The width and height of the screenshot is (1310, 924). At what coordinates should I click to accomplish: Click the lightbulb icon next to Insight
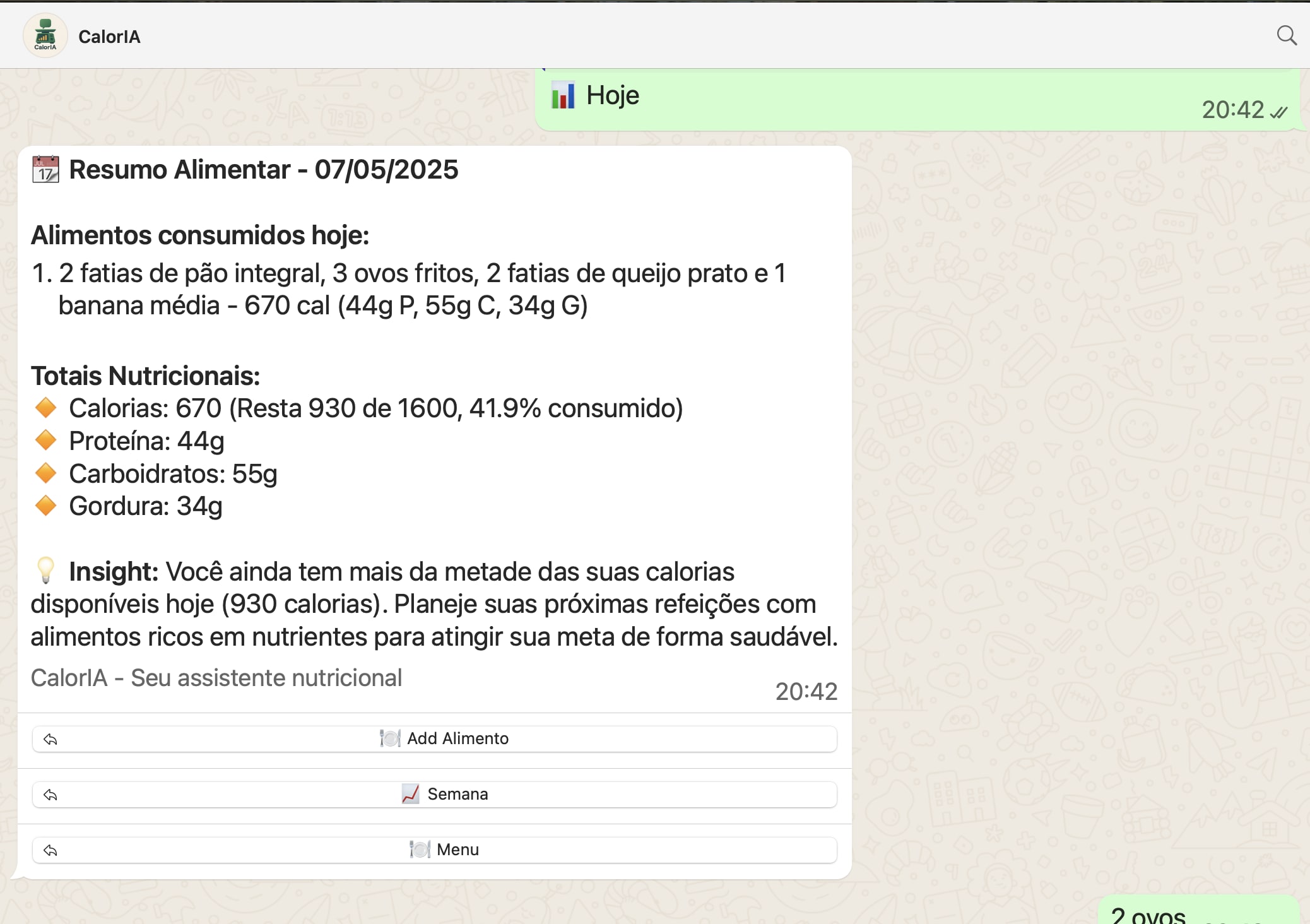(45, 571)
